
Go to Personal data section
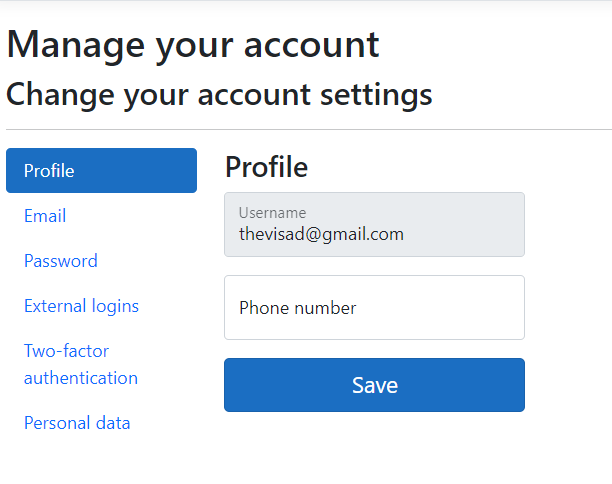tap(77, 423)
